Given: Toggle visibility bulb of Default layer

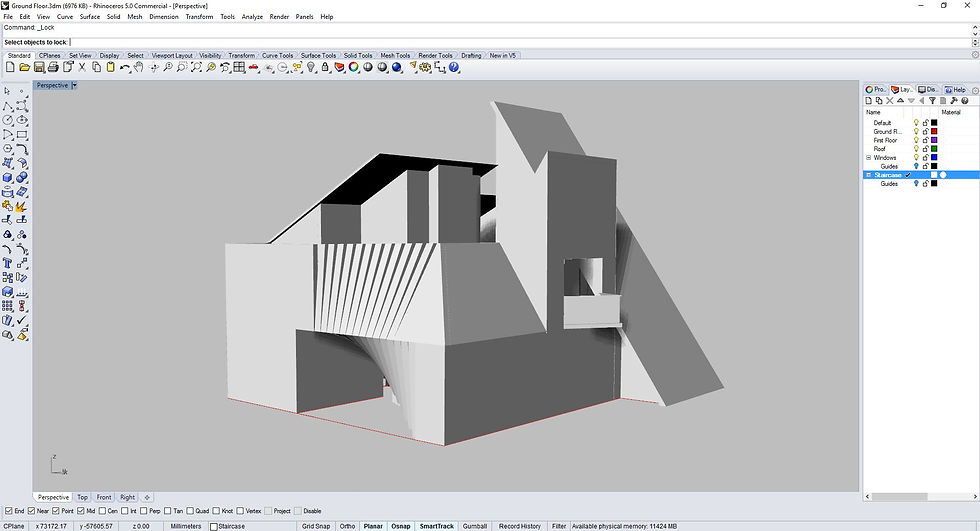Looking at the screenshot, I should pyautogui.click(x=917, y=123).
